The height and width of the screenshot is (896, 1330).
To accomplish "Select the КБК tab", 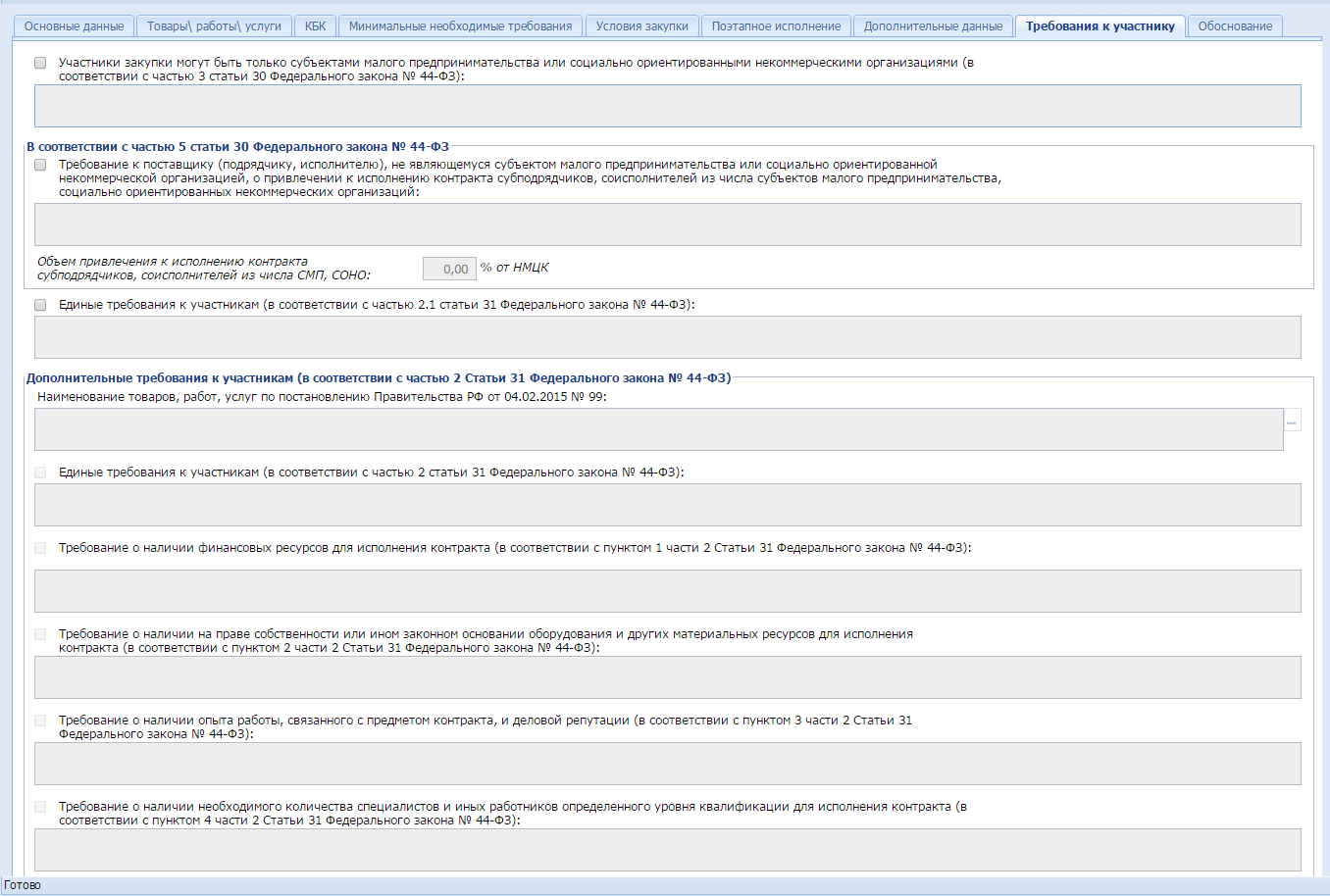I will (316, 26).
